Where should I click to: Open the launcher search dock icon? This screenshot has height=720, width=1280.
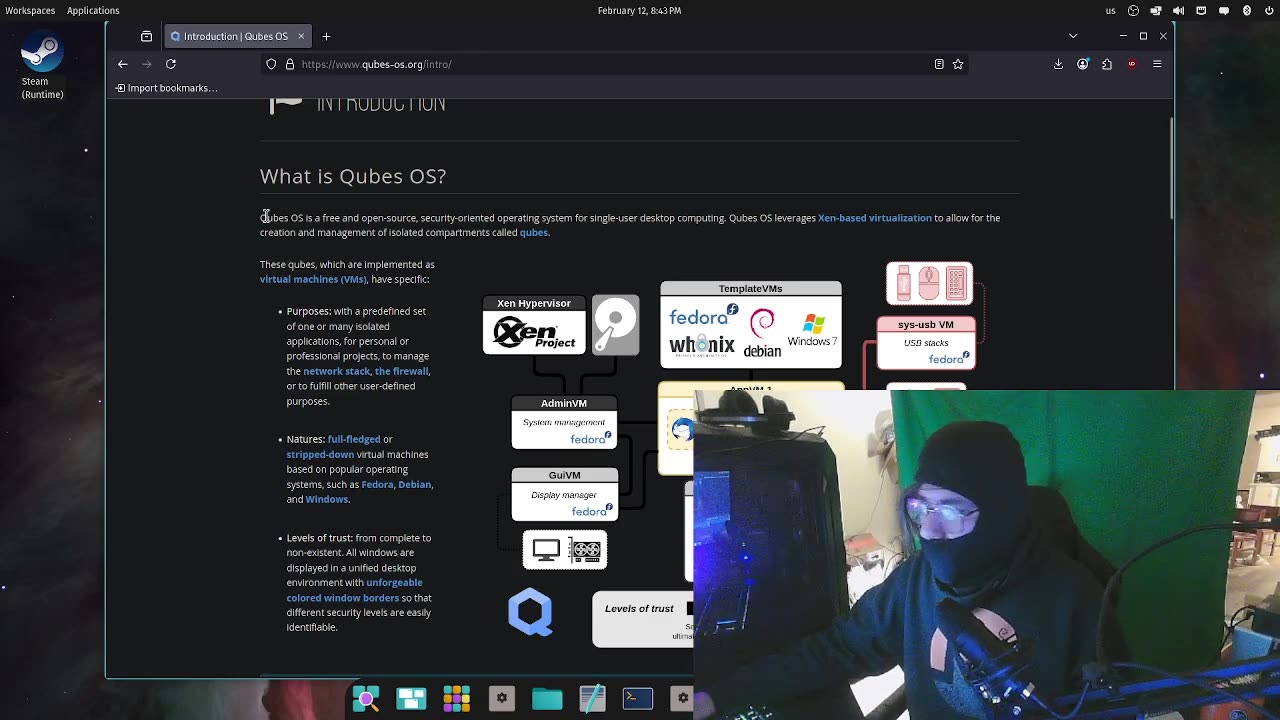[366, 698]
